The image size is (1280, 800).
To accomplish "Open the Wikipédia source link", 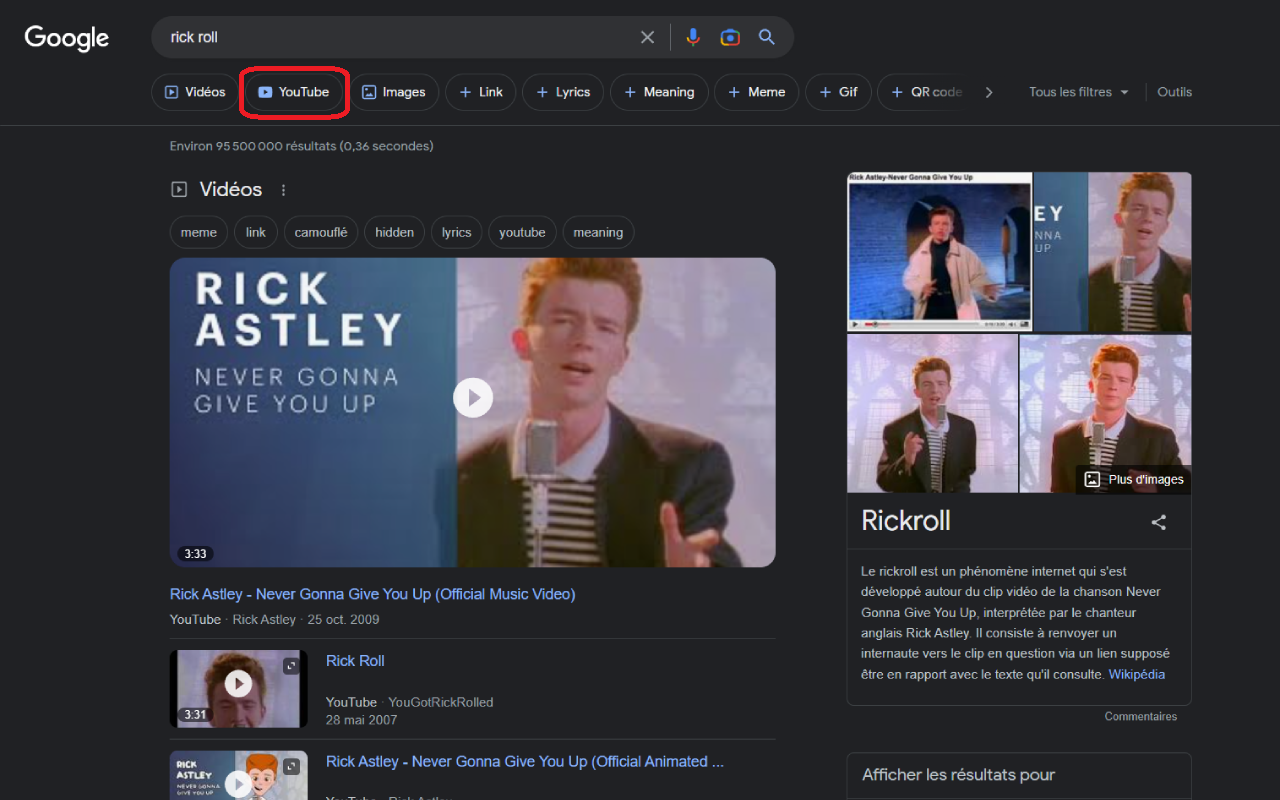I will (1136, 674).
